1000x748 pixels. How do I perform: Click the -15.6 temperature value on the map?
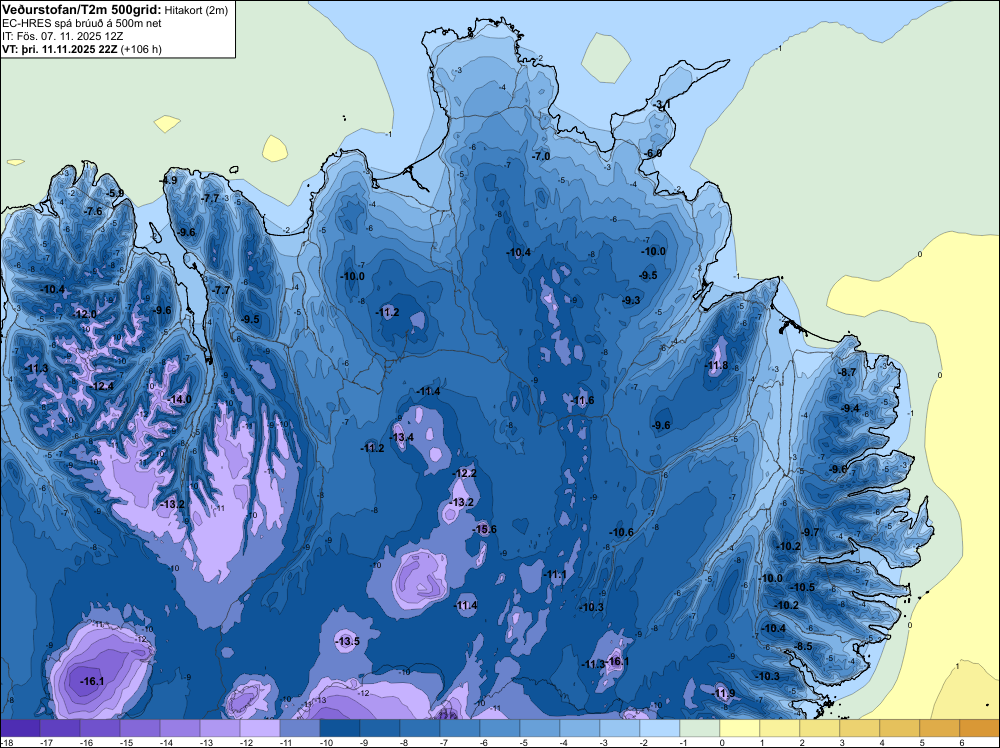(x=485, y=529)
